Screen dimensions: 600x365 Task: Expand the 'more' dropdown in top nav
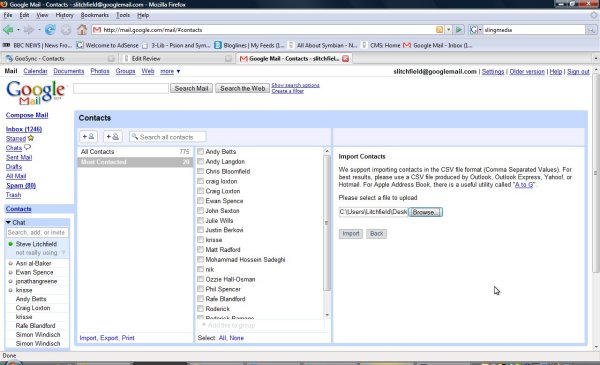click(x=170, y=71)
